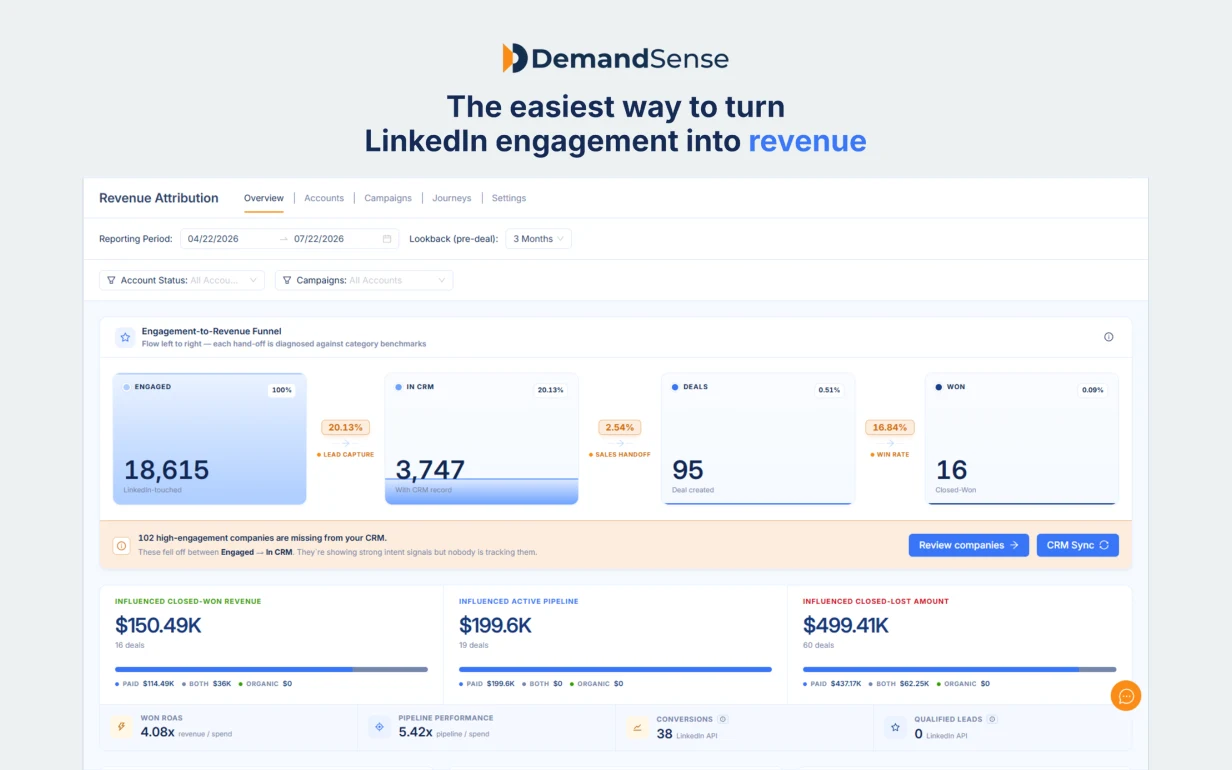
Task: Click the Engaged funnel card
Action: tap(210, 439)
